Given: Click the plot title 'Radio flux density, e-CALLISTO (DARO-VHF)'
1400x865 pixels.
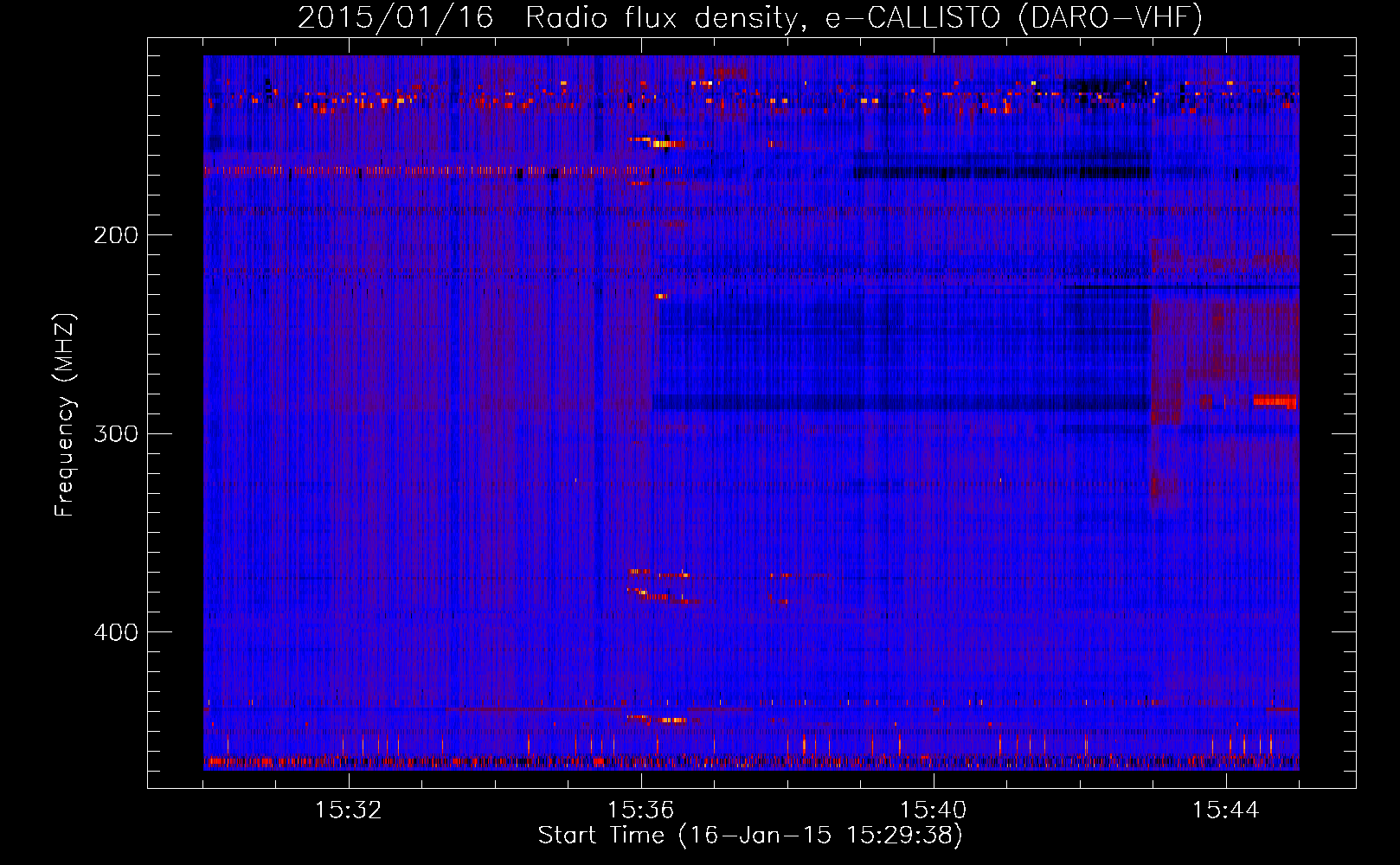Looking at the screenshot, I should 863,18.
